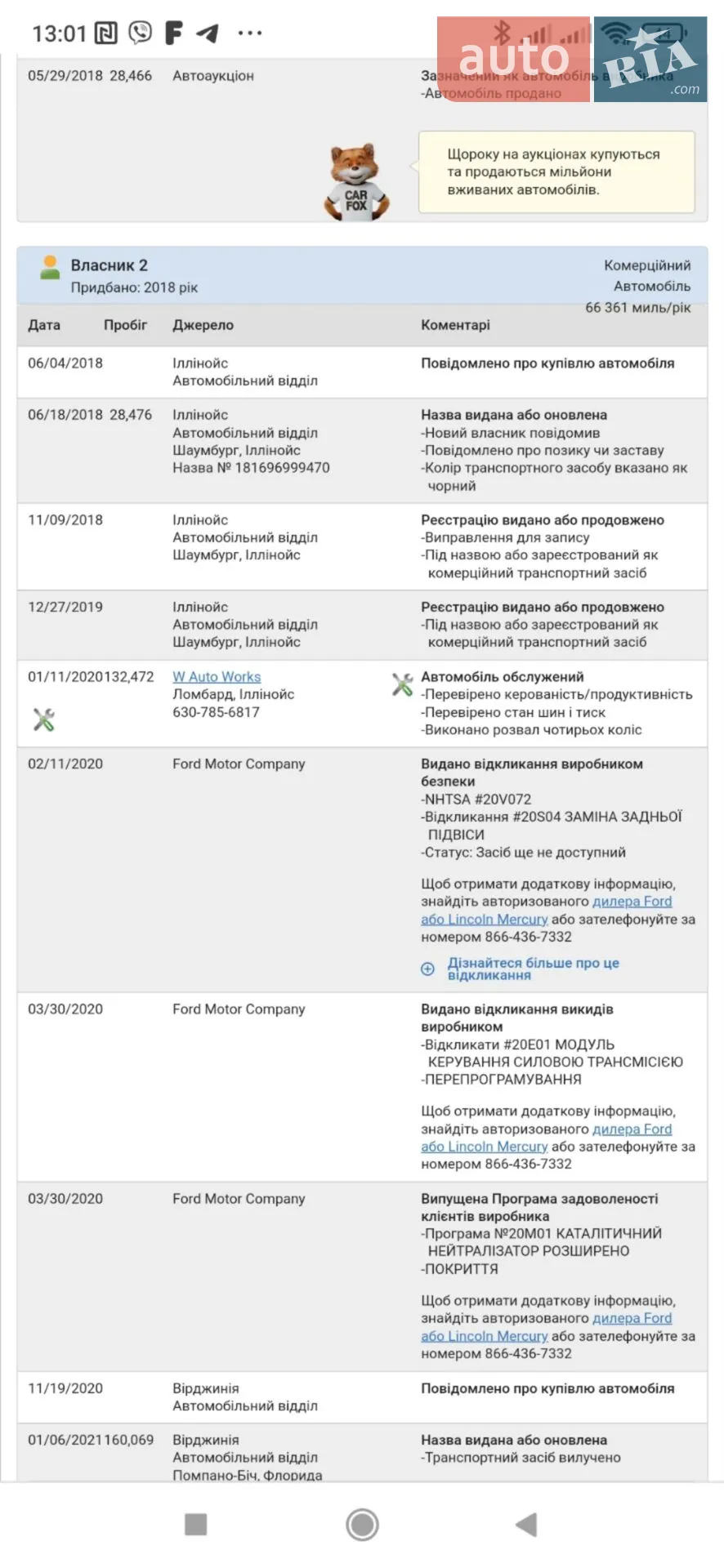724x1568 pixels.
Task: Open the Viber notification icon in status bar
Action: (141, 33)
